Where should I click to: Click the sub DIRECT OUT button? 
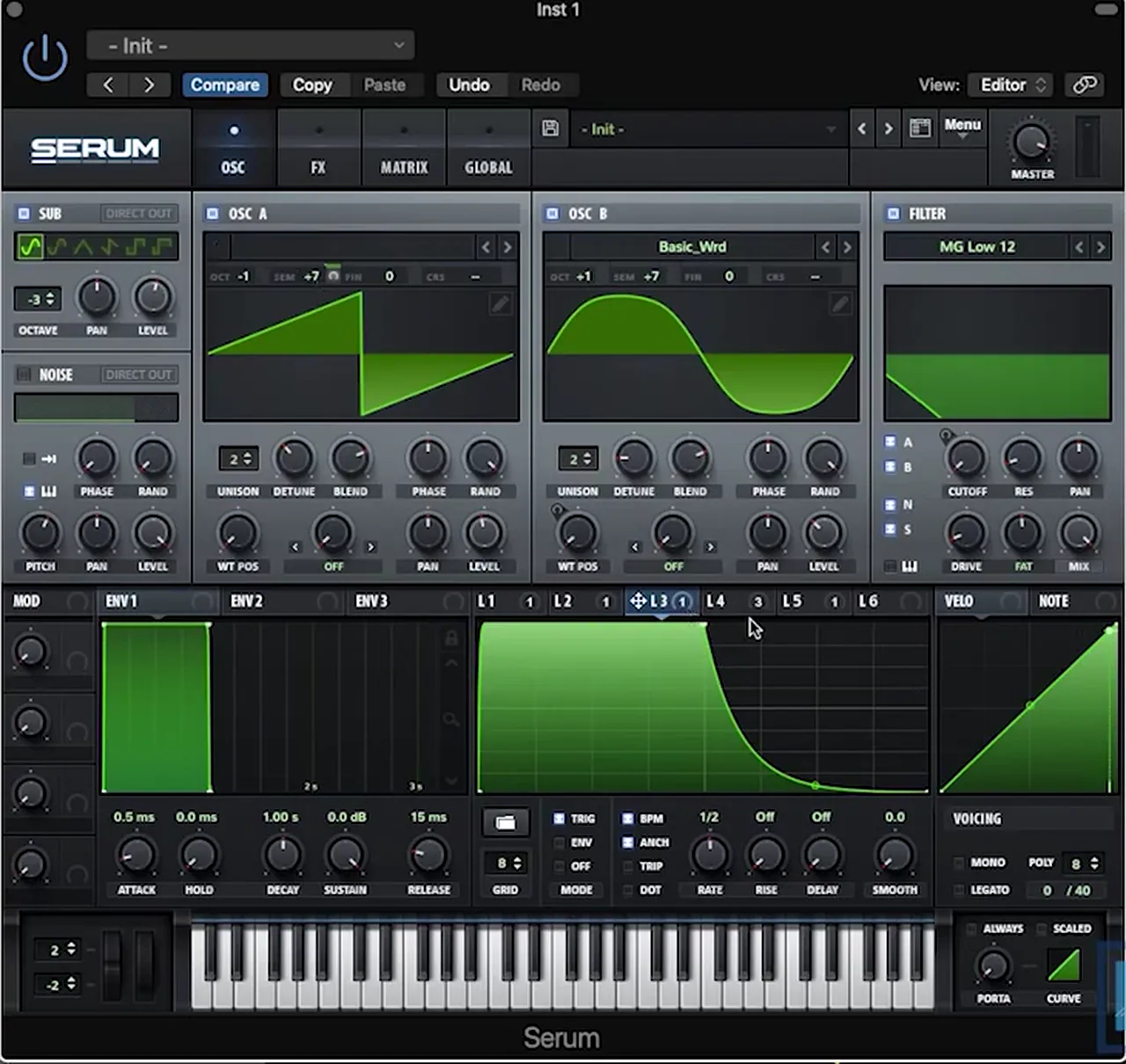[x=138, y=214]
